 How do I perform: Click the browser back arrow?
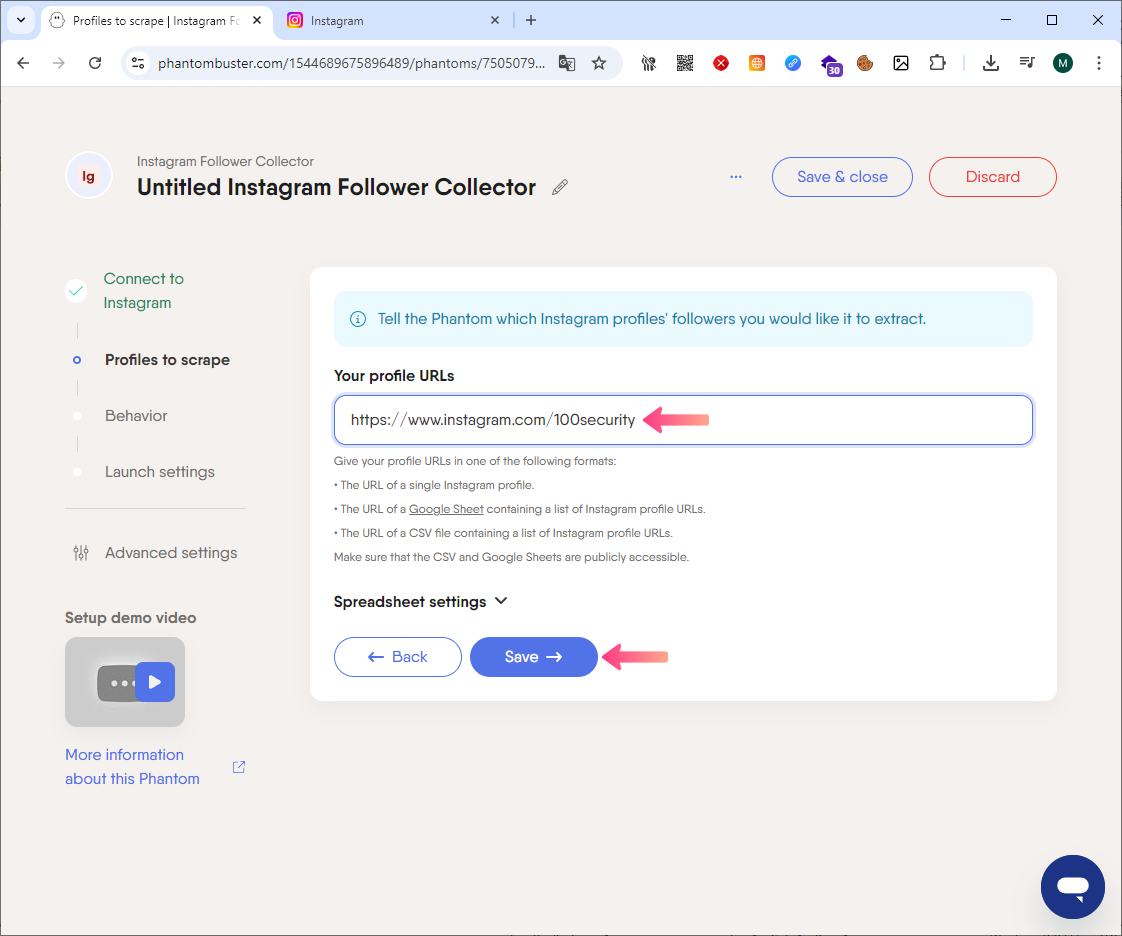click(23, 63)
